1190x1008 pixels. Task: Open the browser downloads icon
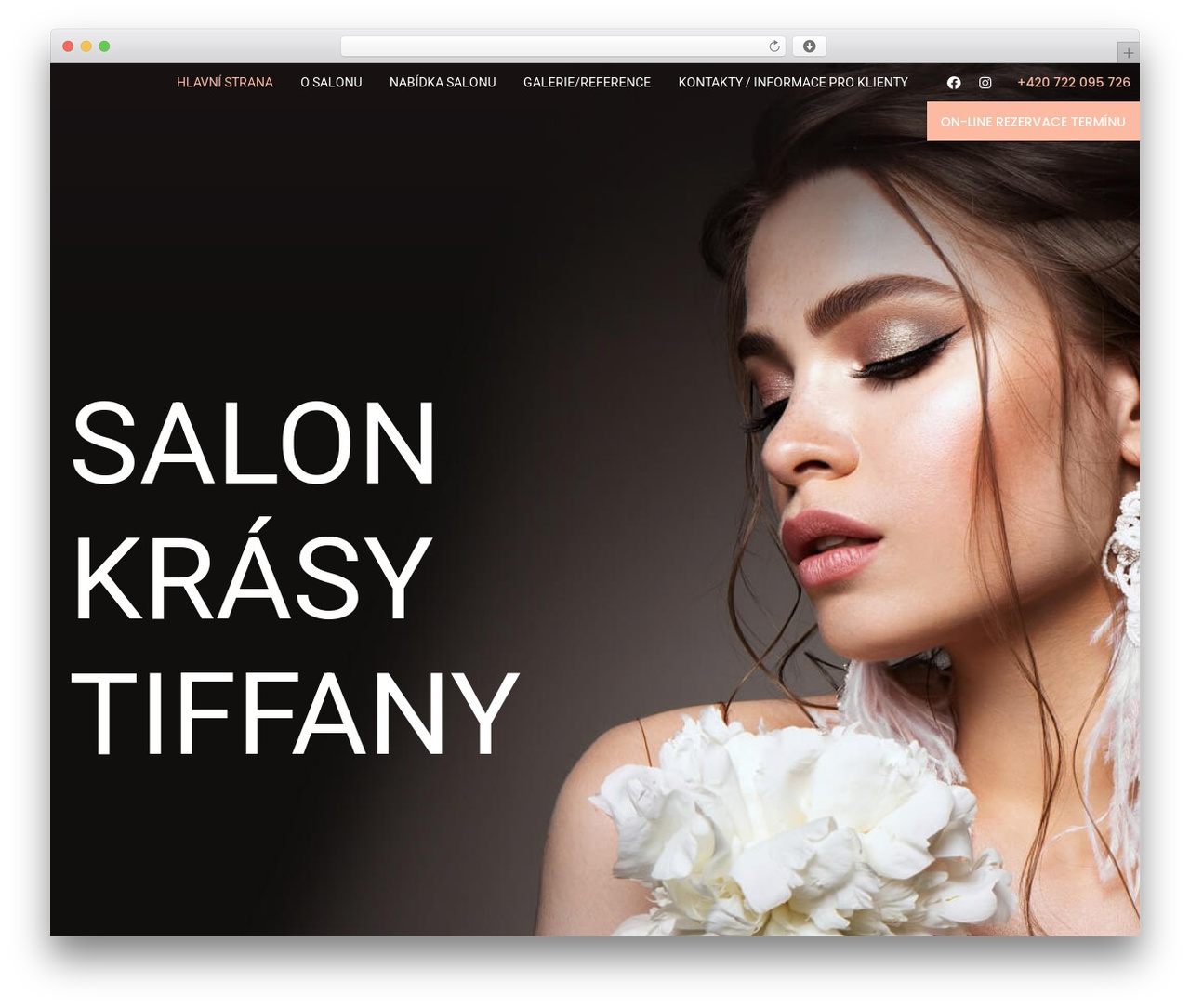pyautogui.click(x=810, y=46)
